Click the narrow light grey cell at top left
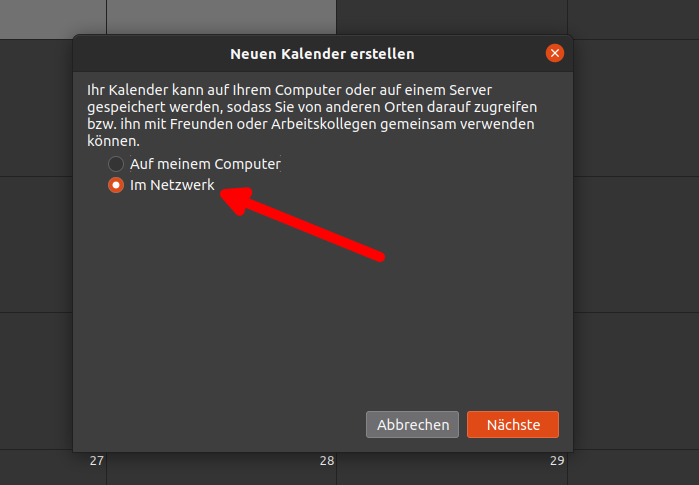Image resolution: width=699 pixels, height=485 pixels. coord(53,19)
